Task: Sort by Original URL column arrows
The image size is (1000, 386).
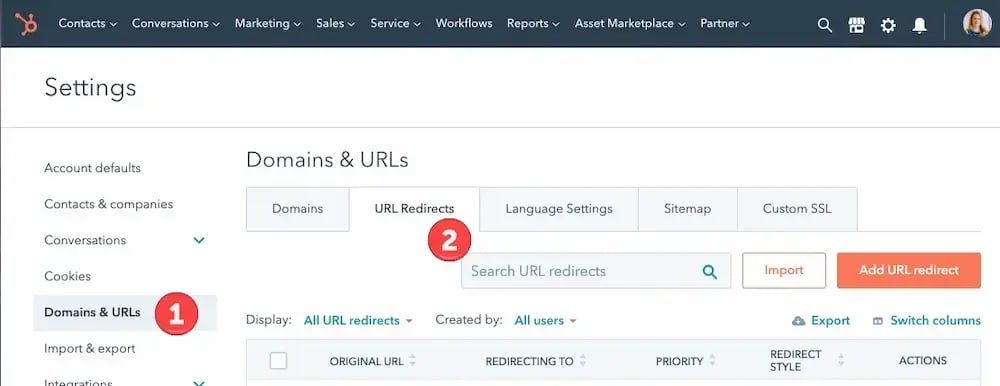Action: (412, 360)
